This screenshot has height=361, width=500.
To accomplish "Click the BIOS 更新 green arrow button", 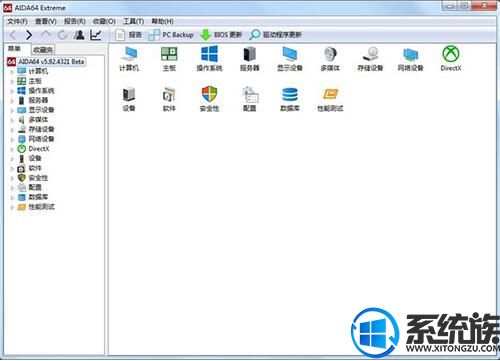I will click(x=221, y=35).
